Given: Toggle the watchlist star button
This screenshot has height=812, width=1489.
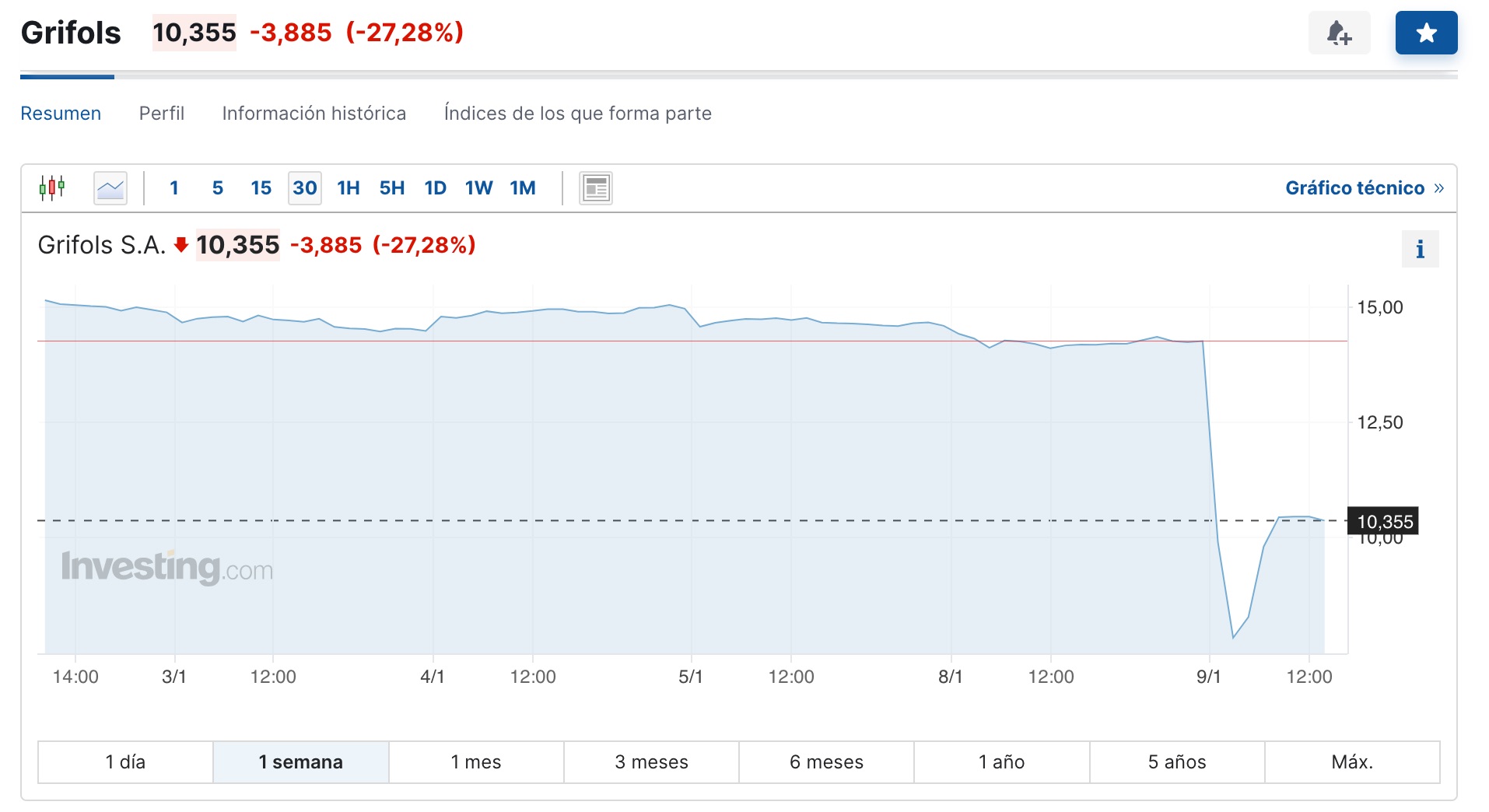Looking at the screenshot, I should [x=1426, y=33].
